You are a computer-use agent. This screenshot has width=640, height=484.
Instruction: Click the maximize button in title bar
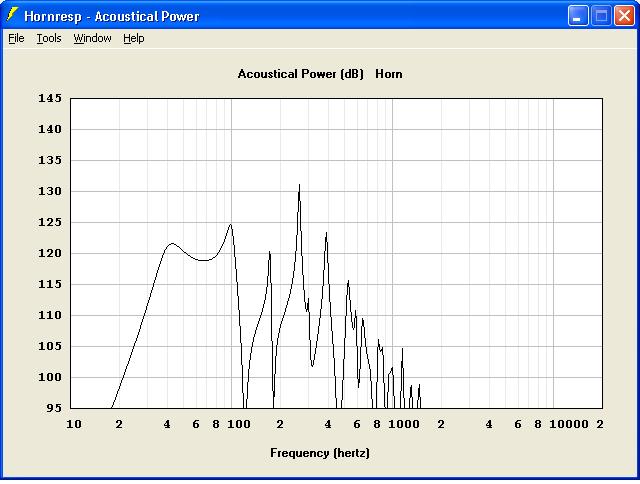click(x=601, y=16)
